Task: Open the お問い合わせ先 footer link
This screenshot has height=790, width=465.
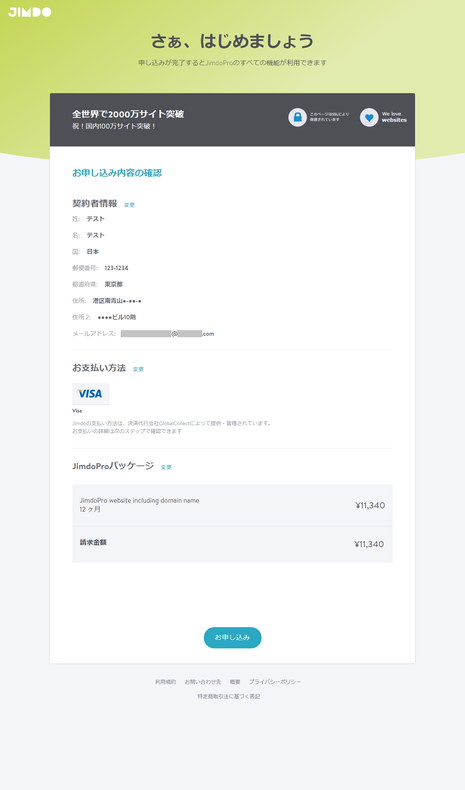Action: coord(203,682)
